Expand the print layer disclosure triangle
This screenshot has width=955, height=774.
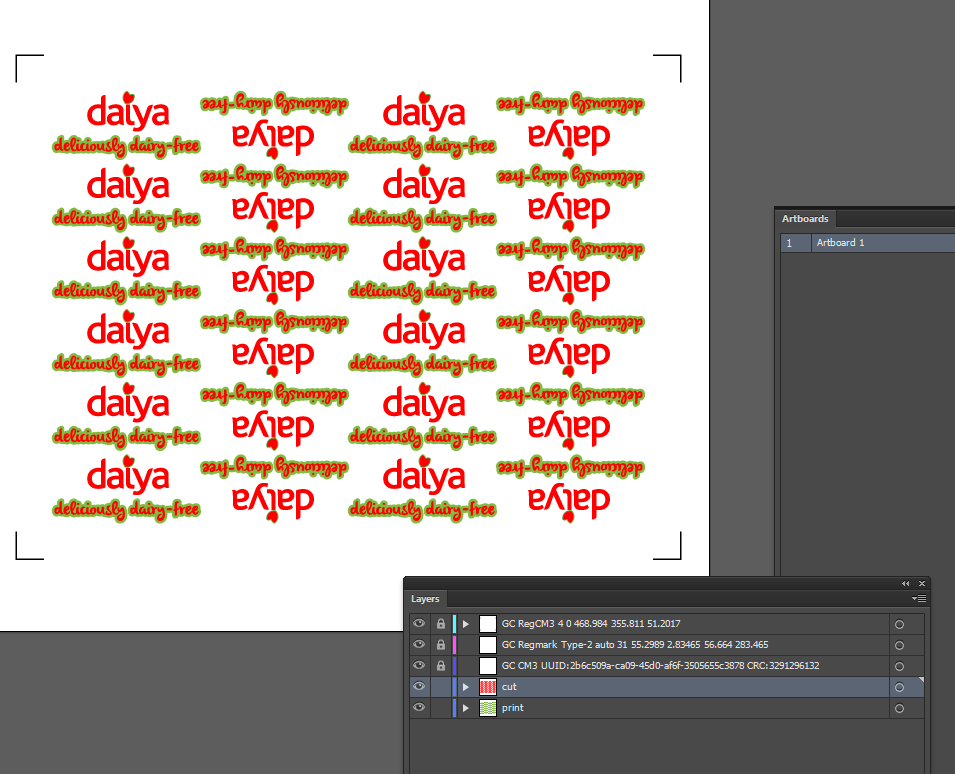pyautogui.click(x=466, y=708)
